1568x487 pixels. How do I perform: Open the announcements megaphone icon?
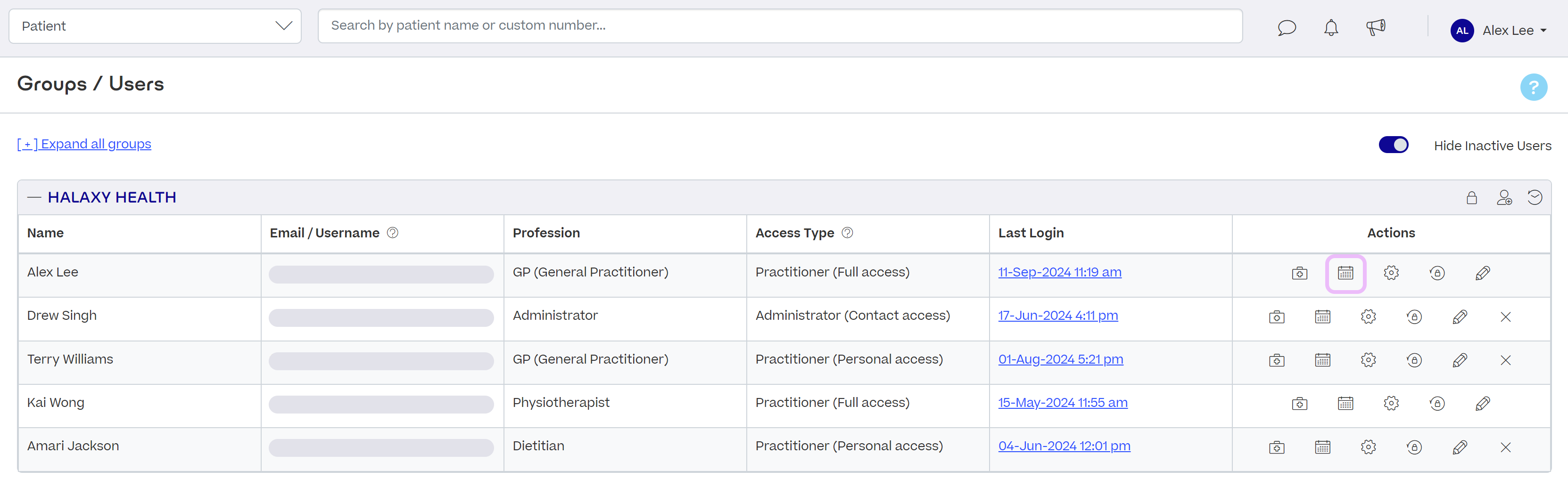[1376, 27]
